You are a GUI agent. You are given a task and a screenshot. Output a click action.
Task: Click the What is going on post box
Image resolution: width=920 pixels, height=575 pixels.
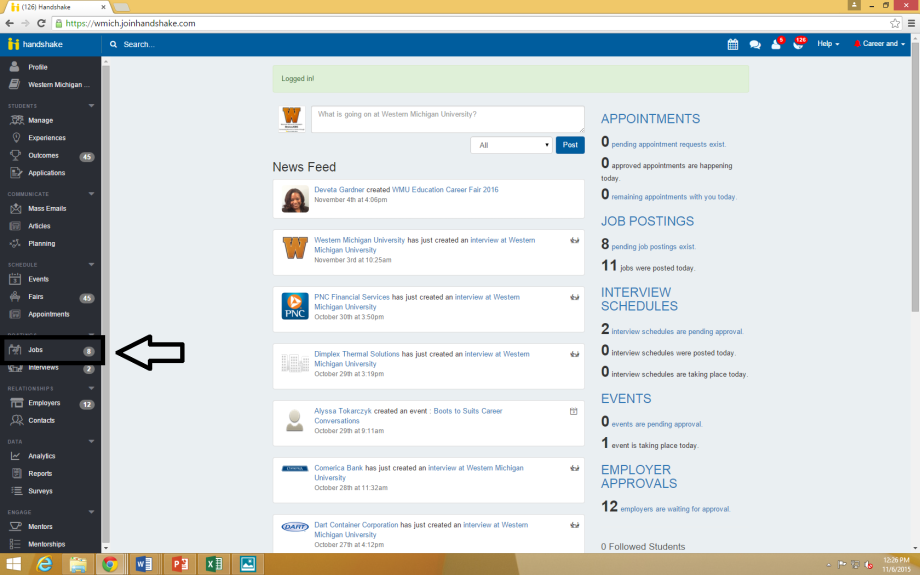point(448,119)
